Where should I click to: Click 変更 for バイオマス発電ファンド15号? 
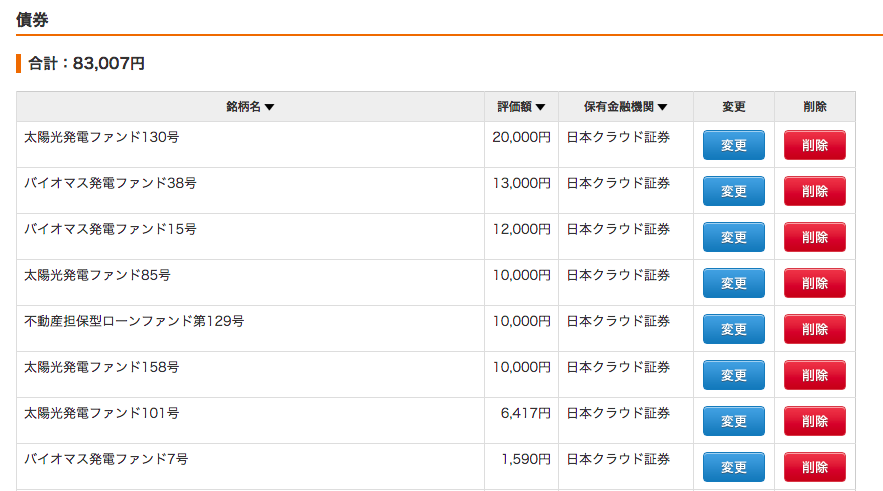[x=734, y=237]
